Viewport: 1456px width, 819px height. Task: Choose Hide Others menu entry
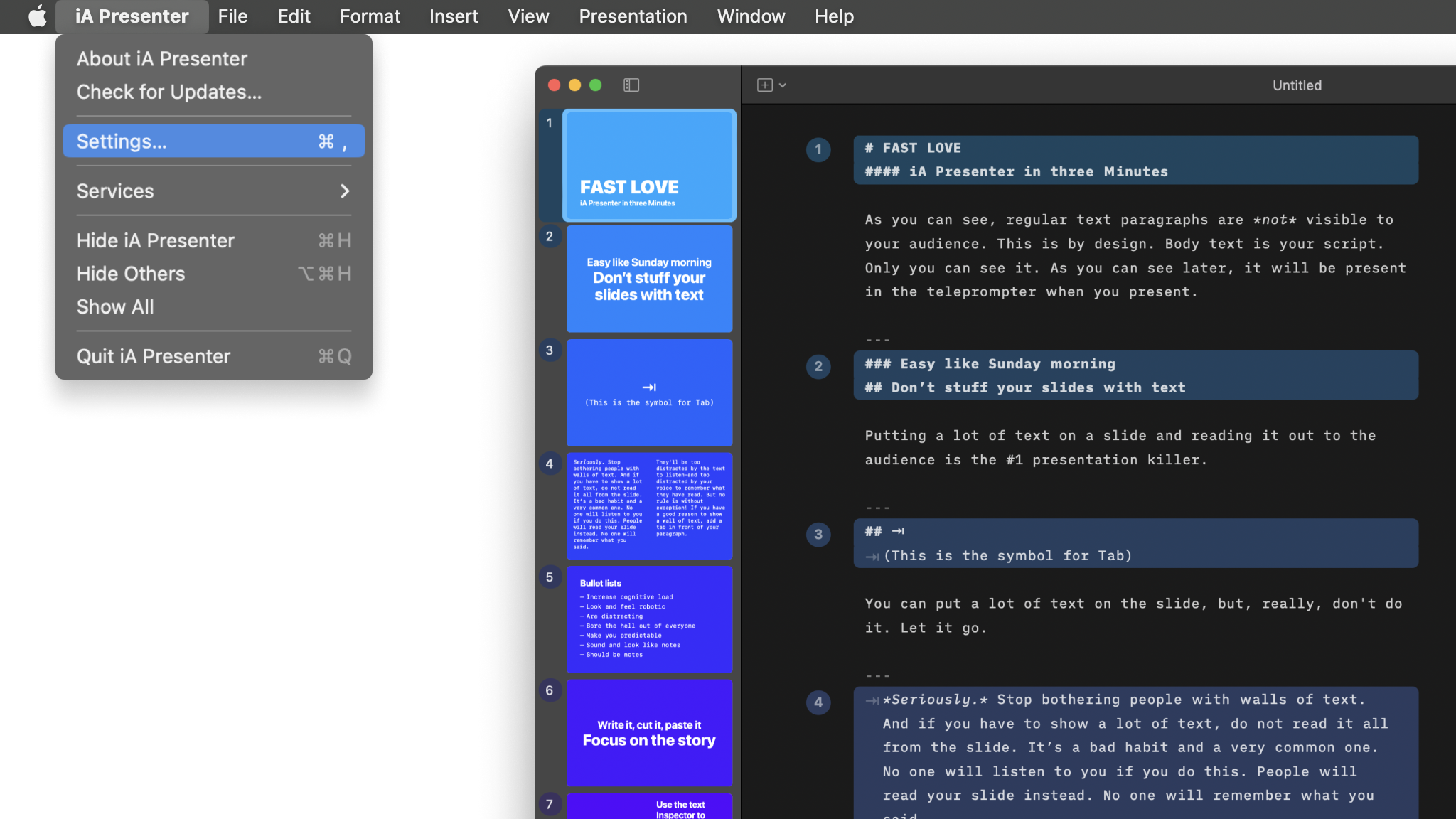point(213,274)
